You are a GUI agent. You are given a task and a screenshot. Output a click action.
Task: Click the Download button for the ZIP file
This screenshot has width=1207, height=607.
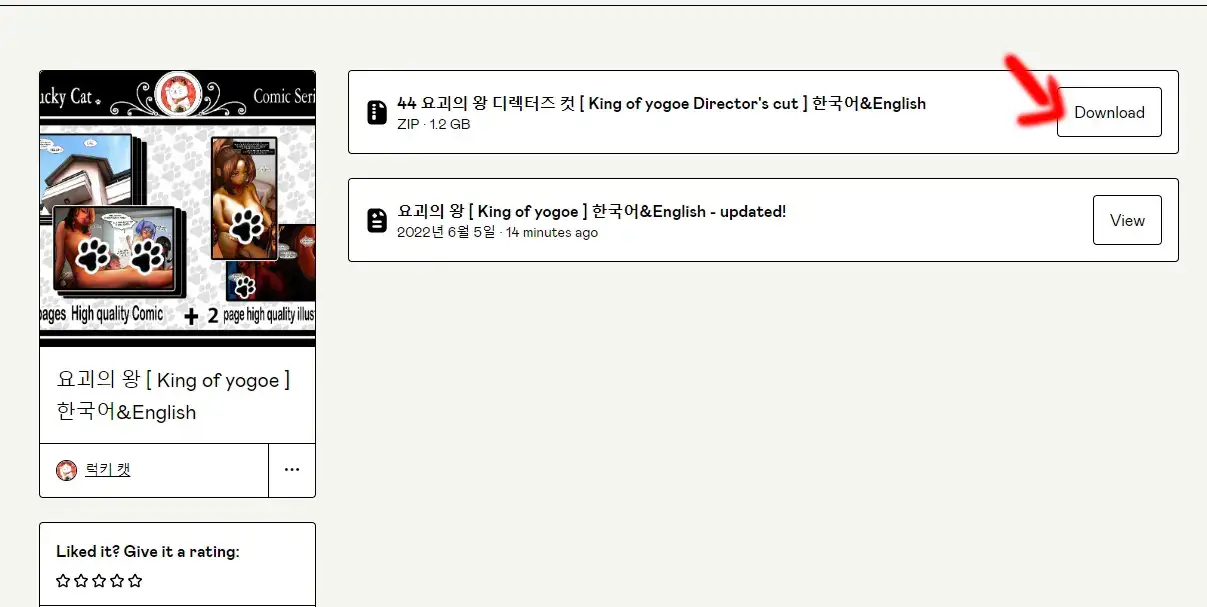[1109, 112]
